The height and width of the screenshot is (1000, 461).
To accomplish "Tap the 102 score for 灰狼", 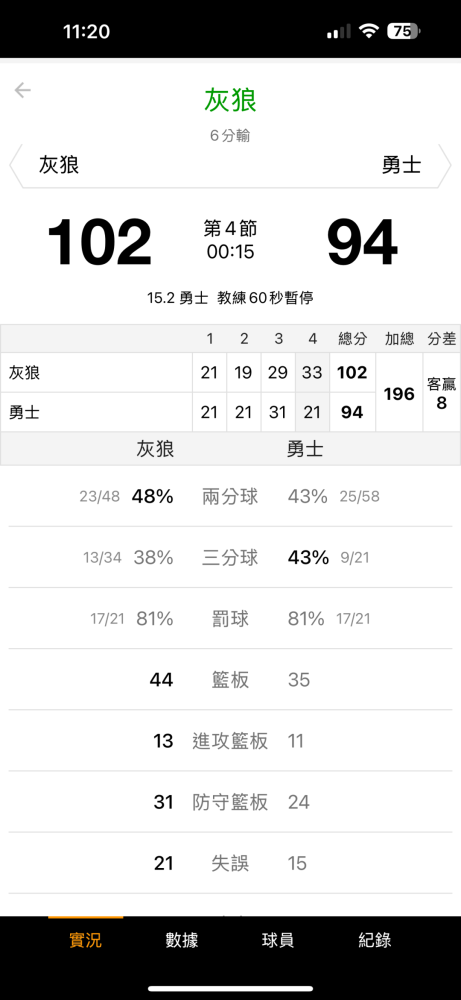I will 99,243.
